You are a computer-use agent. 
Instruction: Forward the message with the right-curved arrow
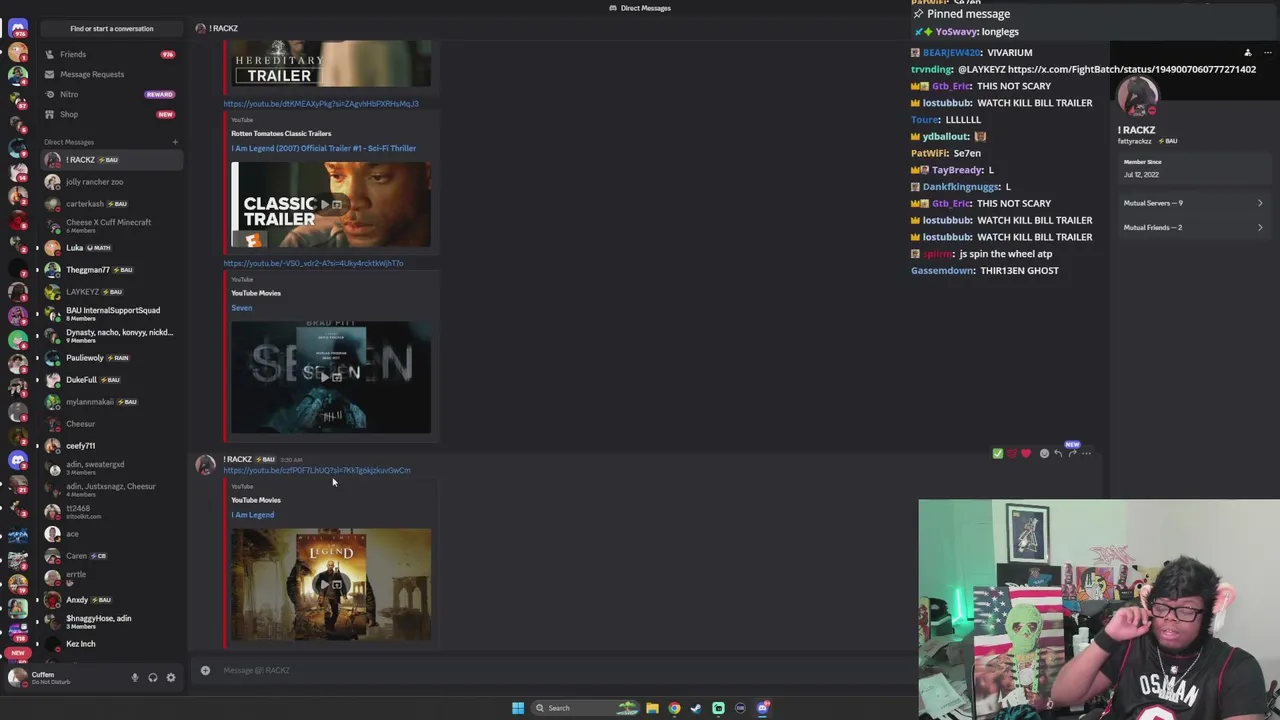[1072, 454]
